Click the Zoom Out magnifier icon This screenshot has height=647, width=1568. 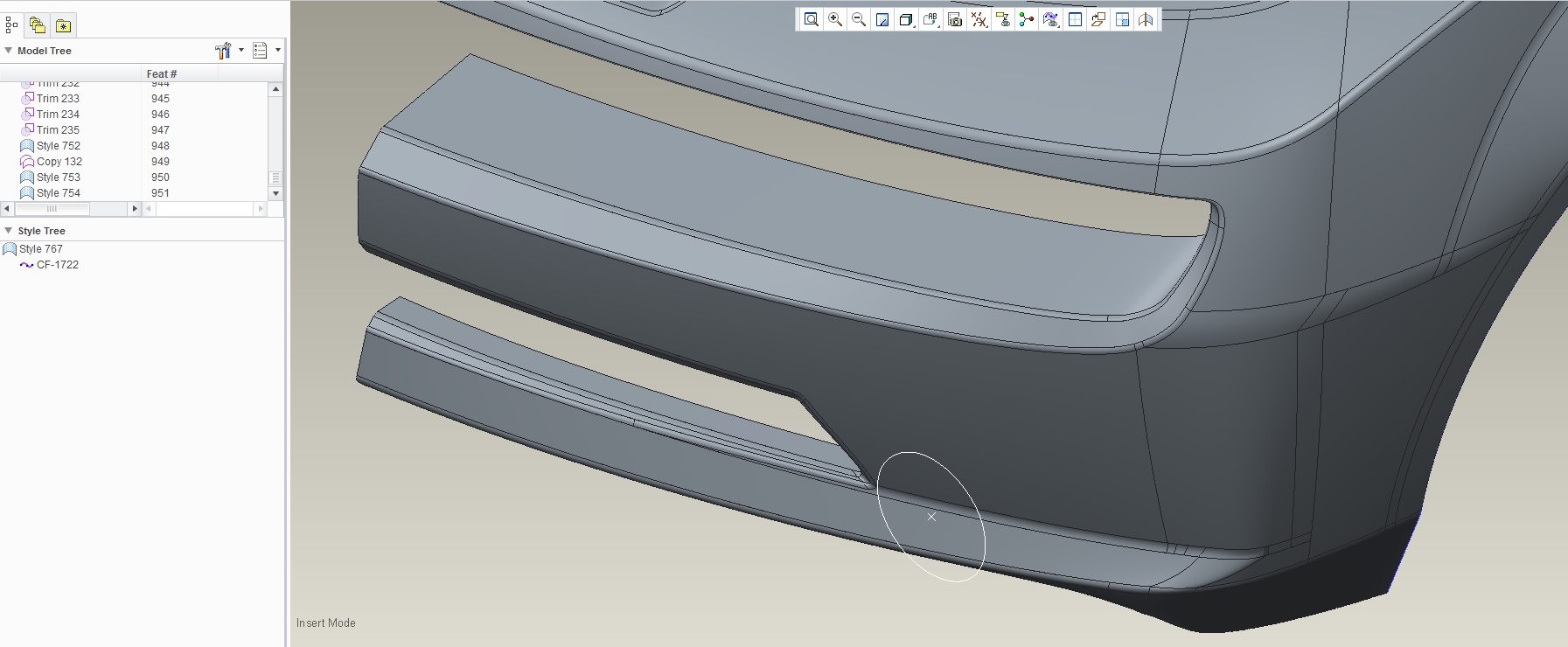tap(859, 19)
